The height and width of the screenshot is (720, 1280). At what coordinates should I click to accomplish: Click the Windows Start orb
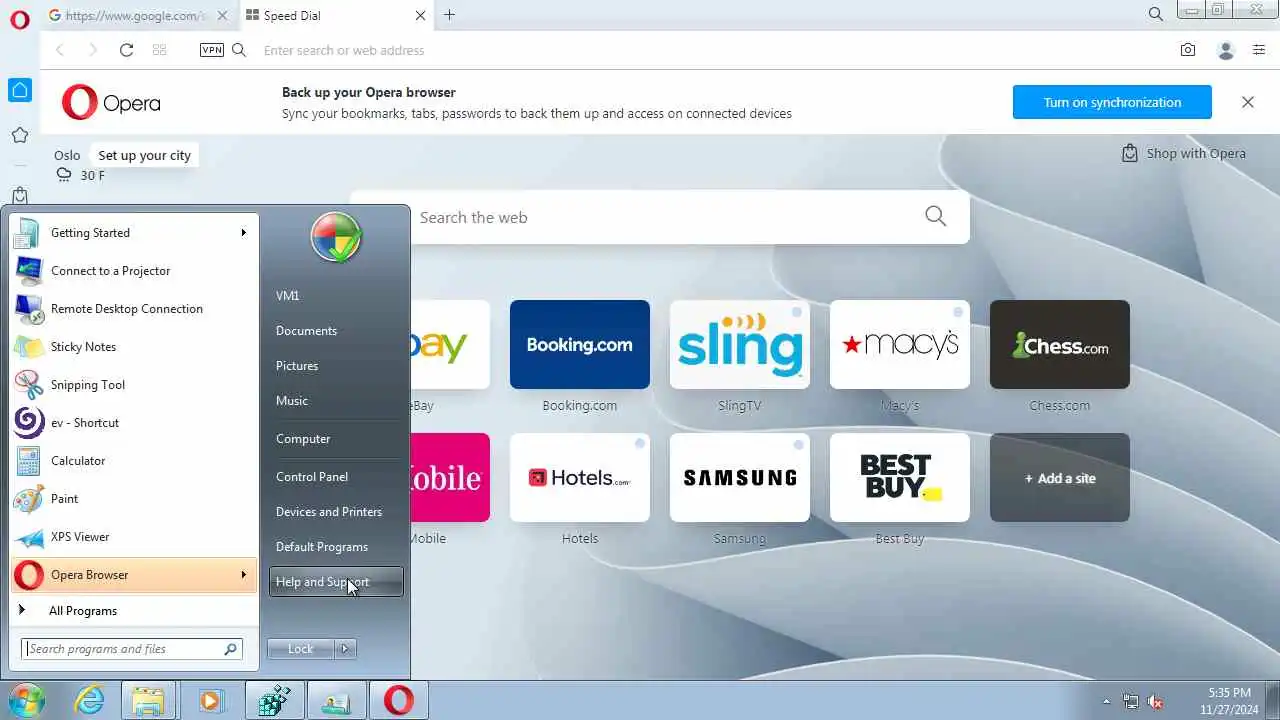27,700
